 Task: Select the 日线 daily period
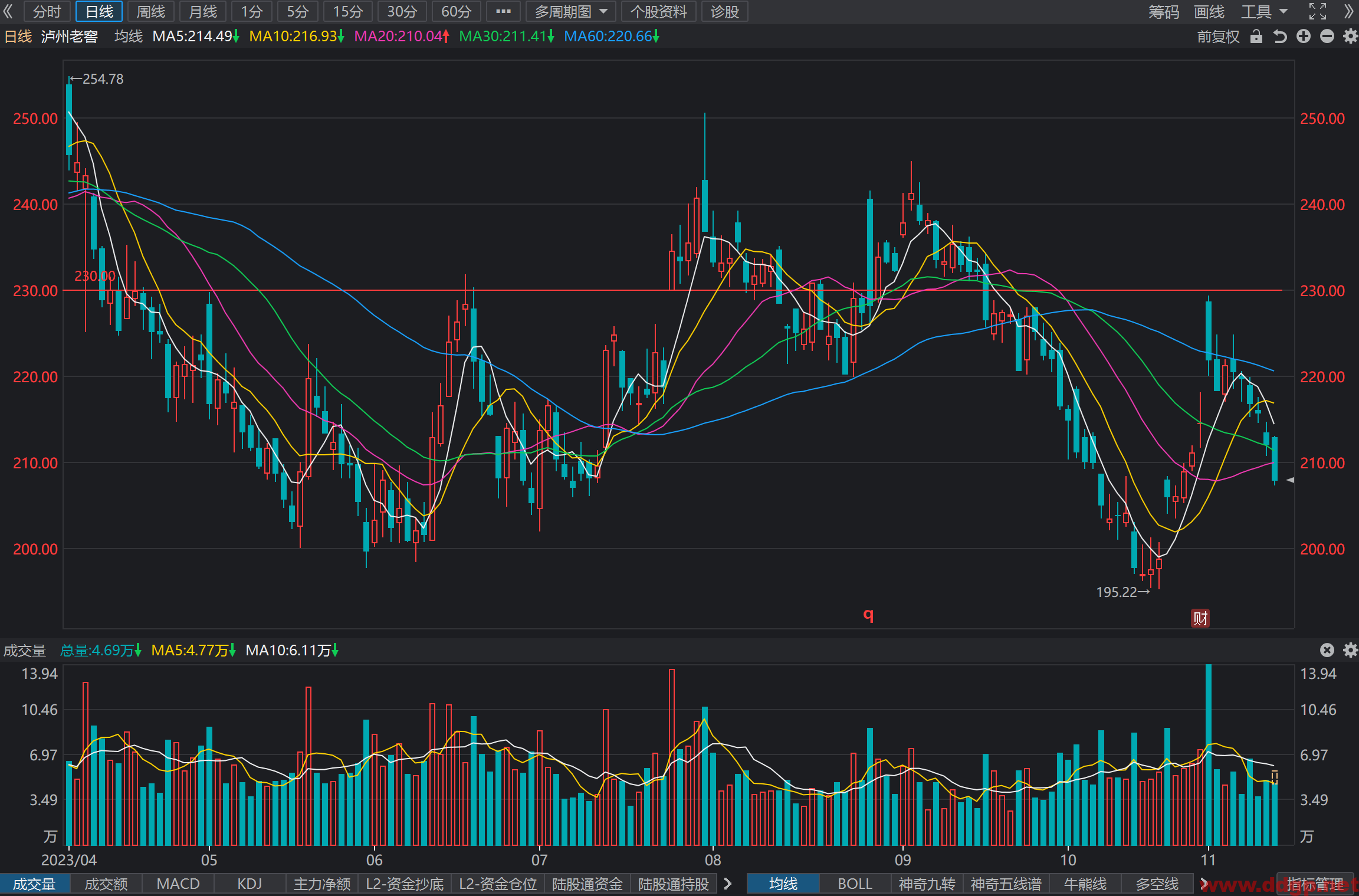click(x=99, y=11)
